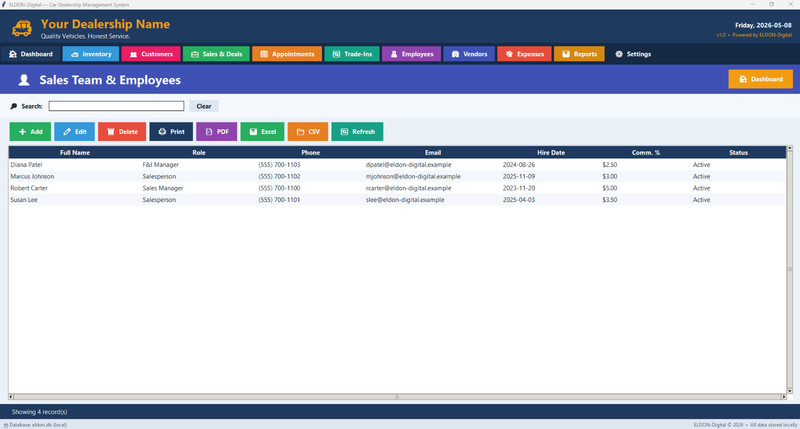This screenshot has height=429, width=800.
Task: Click email dpatel@eldon-digital.example
Action: click(408, 165)
